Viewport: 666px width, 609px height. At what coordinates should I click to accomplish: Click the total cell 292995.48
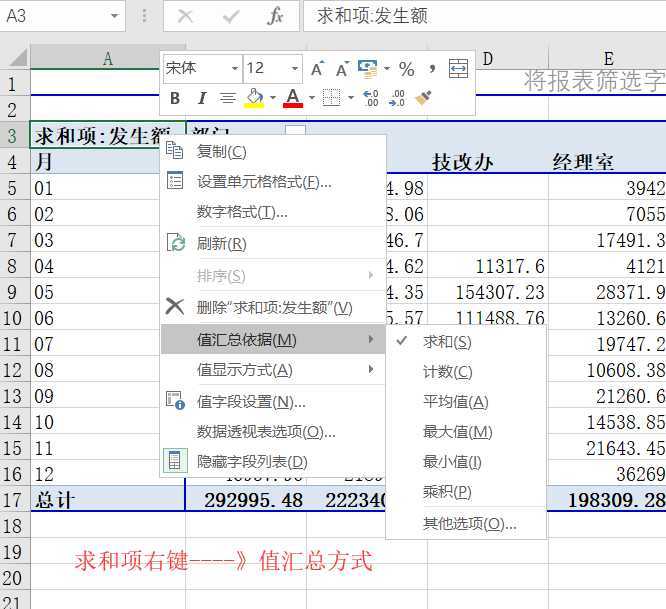click(246, 499)
